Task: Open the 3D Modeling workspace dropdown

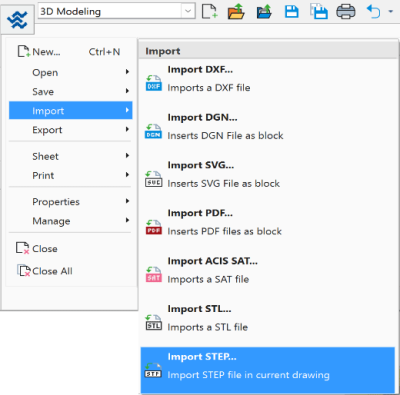Action: coord(188,11)
